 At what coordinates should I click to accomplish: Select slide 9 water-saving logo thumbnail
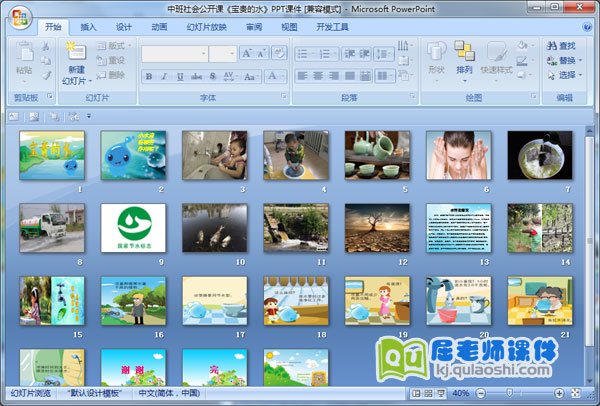tap(133, 228)
